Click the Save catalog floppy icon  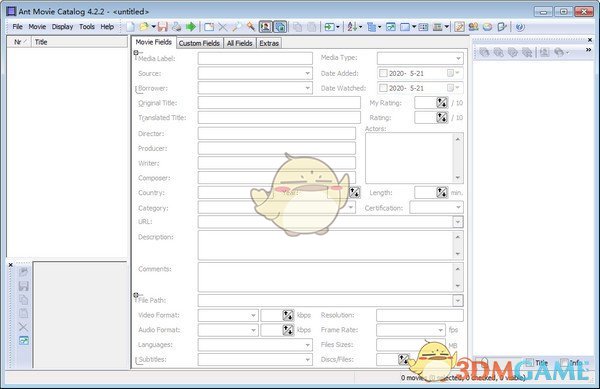point(163,27)
